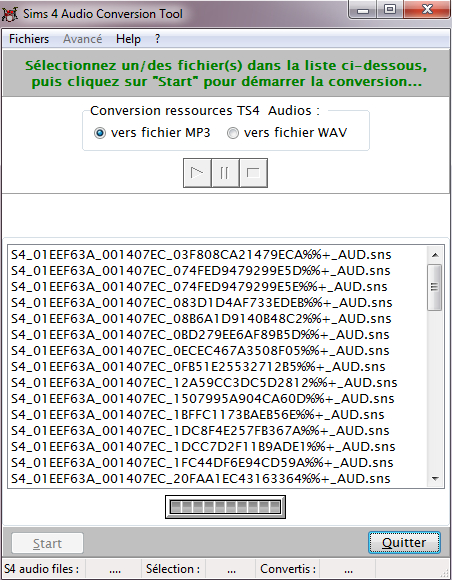This screenshot has width=452, height=580.
Task: Click the 'Convertis :' status label
Action: [x=288, y=569]
